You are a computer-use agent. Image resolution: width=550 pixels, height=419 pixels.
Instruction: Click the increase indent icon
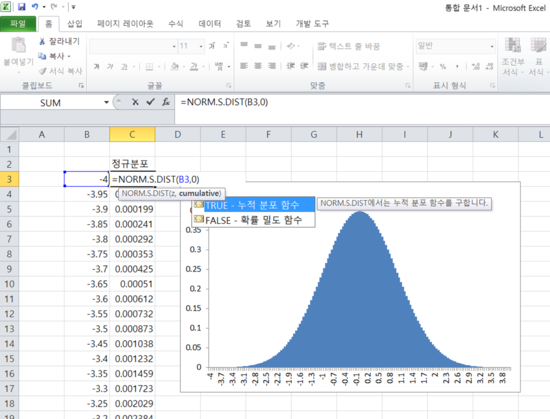click(304, 66)
